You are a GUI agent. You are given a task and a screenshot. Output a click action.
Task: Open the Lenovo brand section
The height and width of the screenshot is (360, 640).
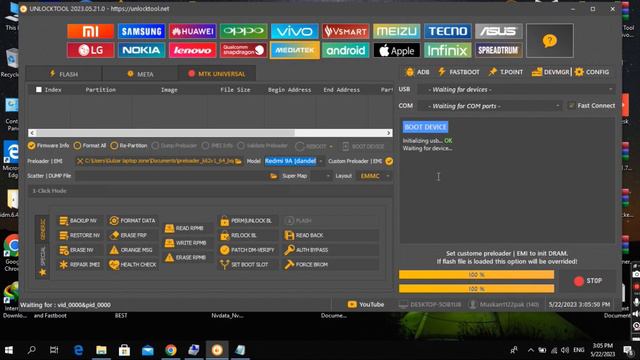[x=192, y=50]
